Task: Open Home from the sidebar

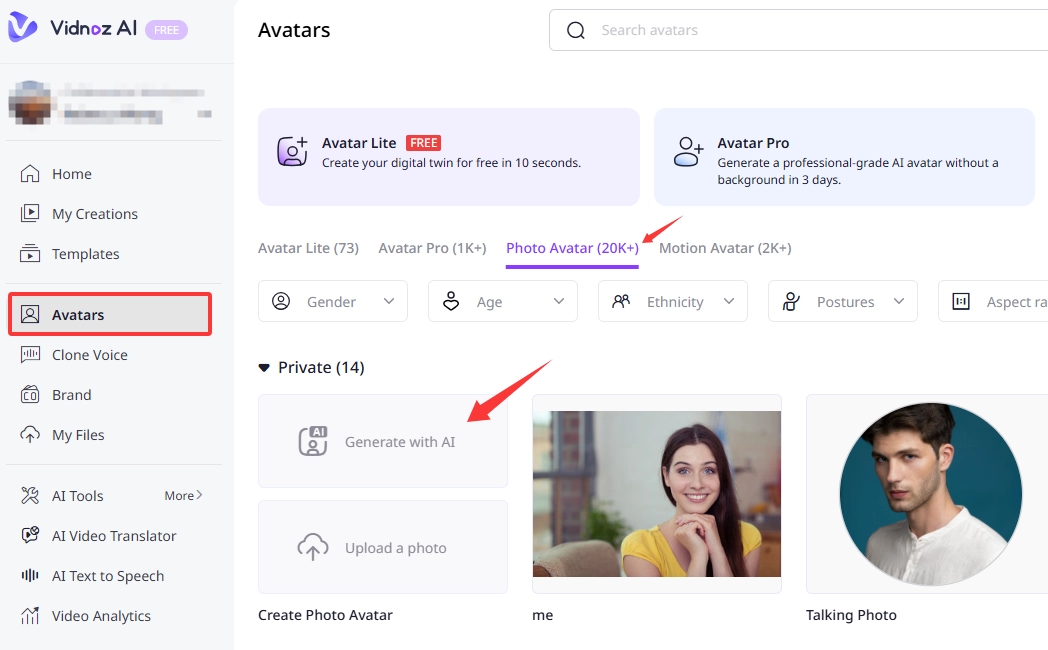Action: click(71, 174)
